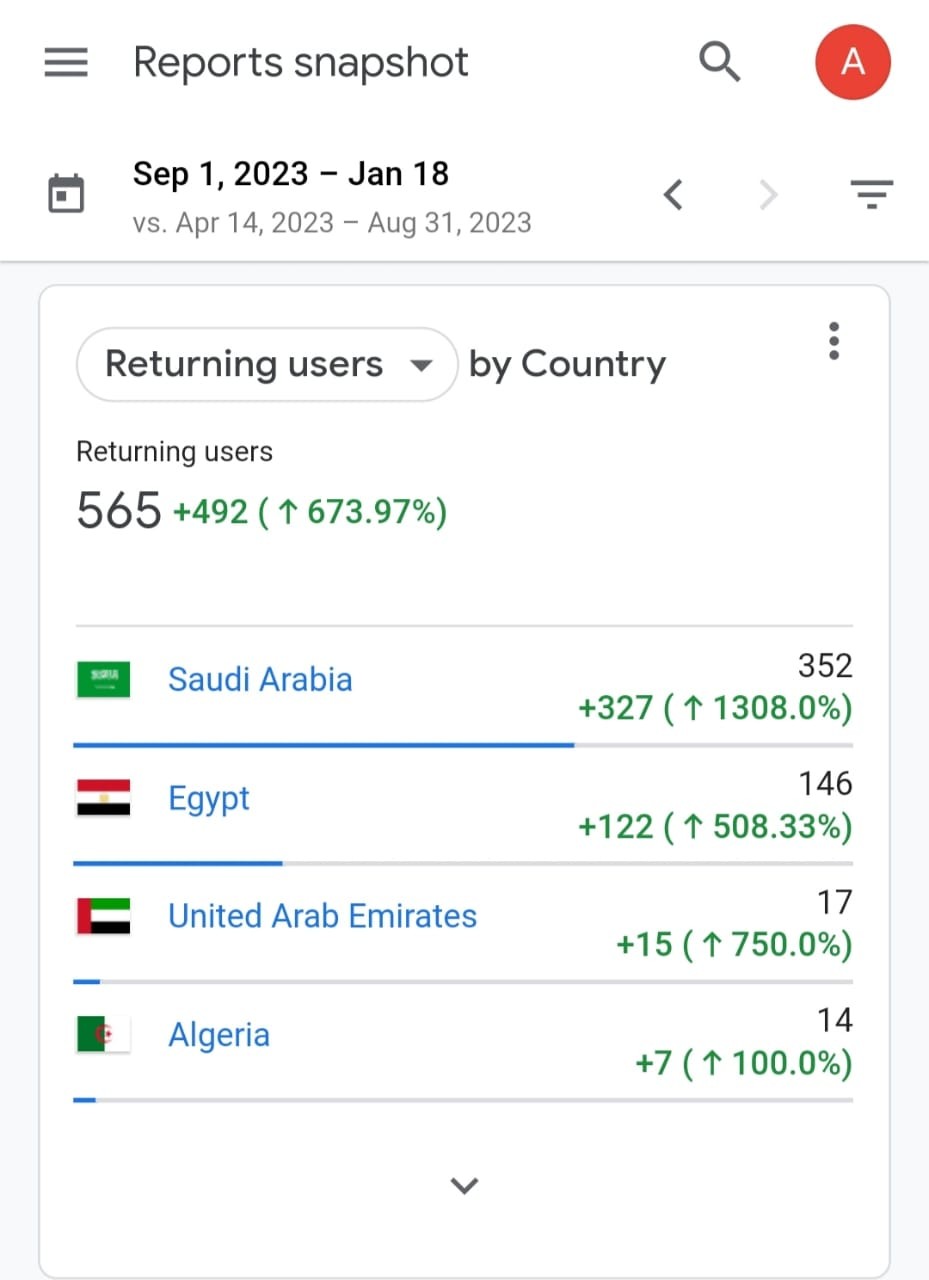Image resolution: width=929 pixels, height=1280 pixels.
Task: Click the Egypt flag icon
Action: [x=104, y=798]
